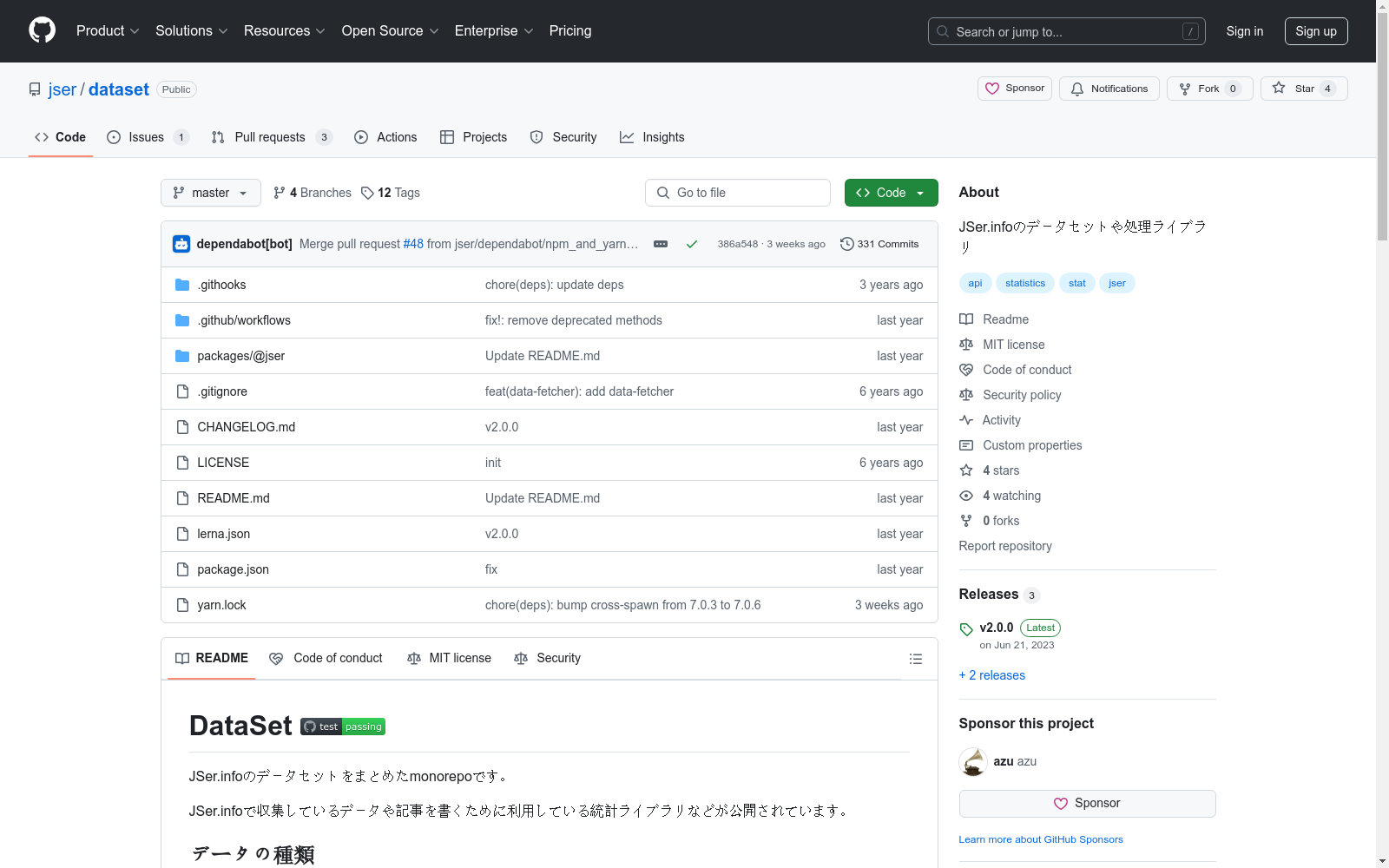This screenshot has width=1389, height=868.
Task: Click the test passing badge
Action: (343, 727)
